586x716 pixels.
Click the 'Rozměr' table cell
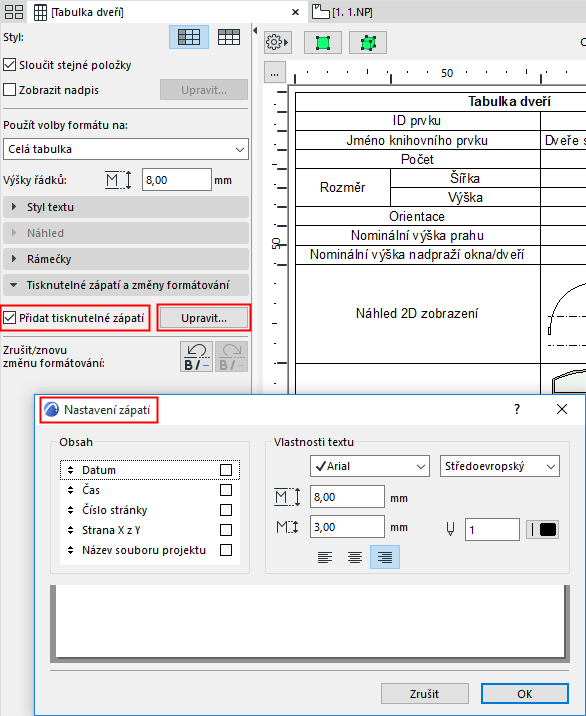[x=343, y=187]
